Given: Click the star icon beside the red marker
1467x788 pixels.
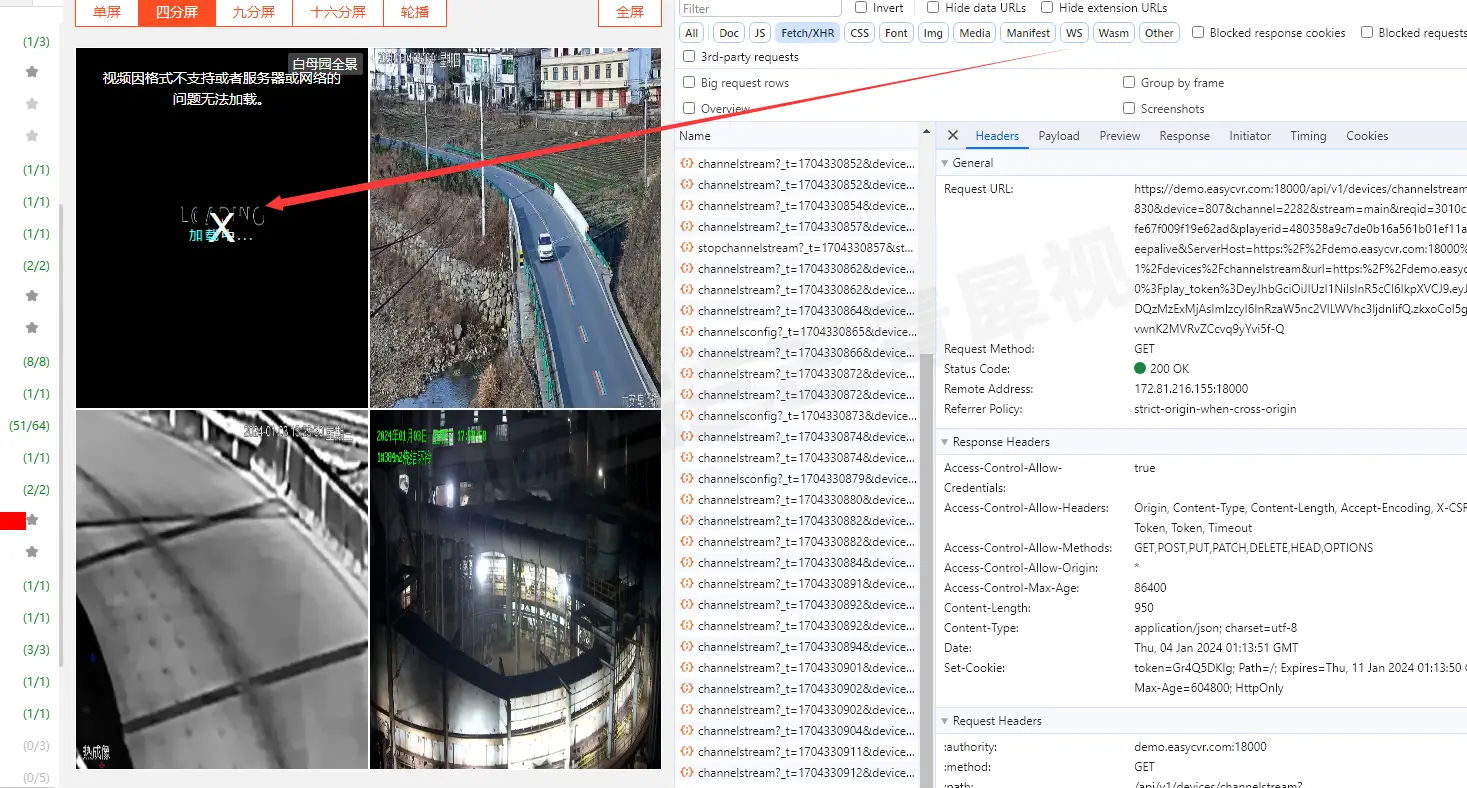Looking at the screenshot, I should (x=32, y=520).
